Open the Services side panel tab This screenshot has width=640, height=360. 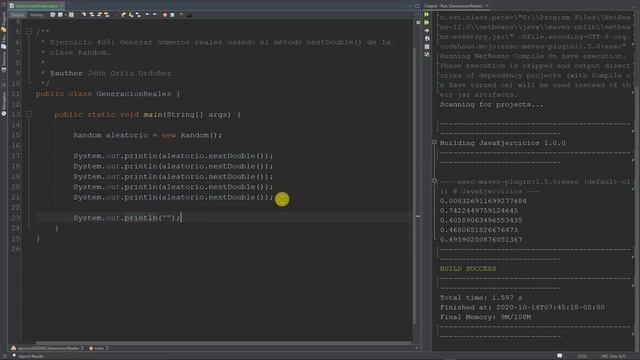(x=4, y=62)
